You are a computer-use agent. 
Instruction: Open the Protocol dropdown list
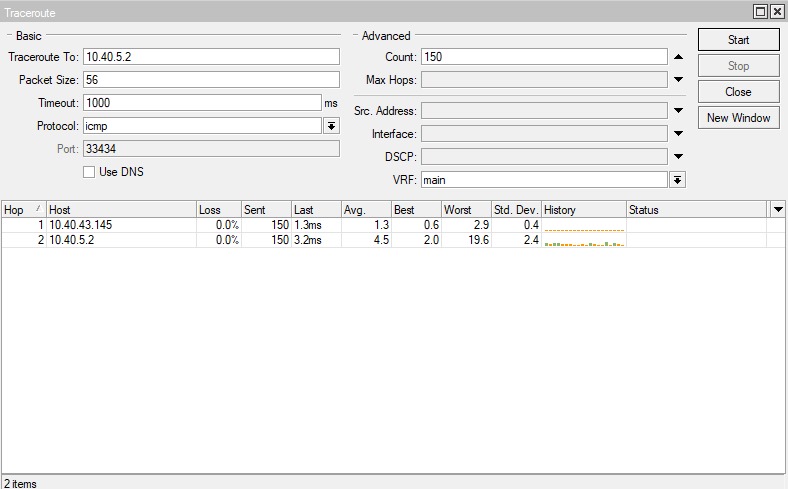(331, 126)
